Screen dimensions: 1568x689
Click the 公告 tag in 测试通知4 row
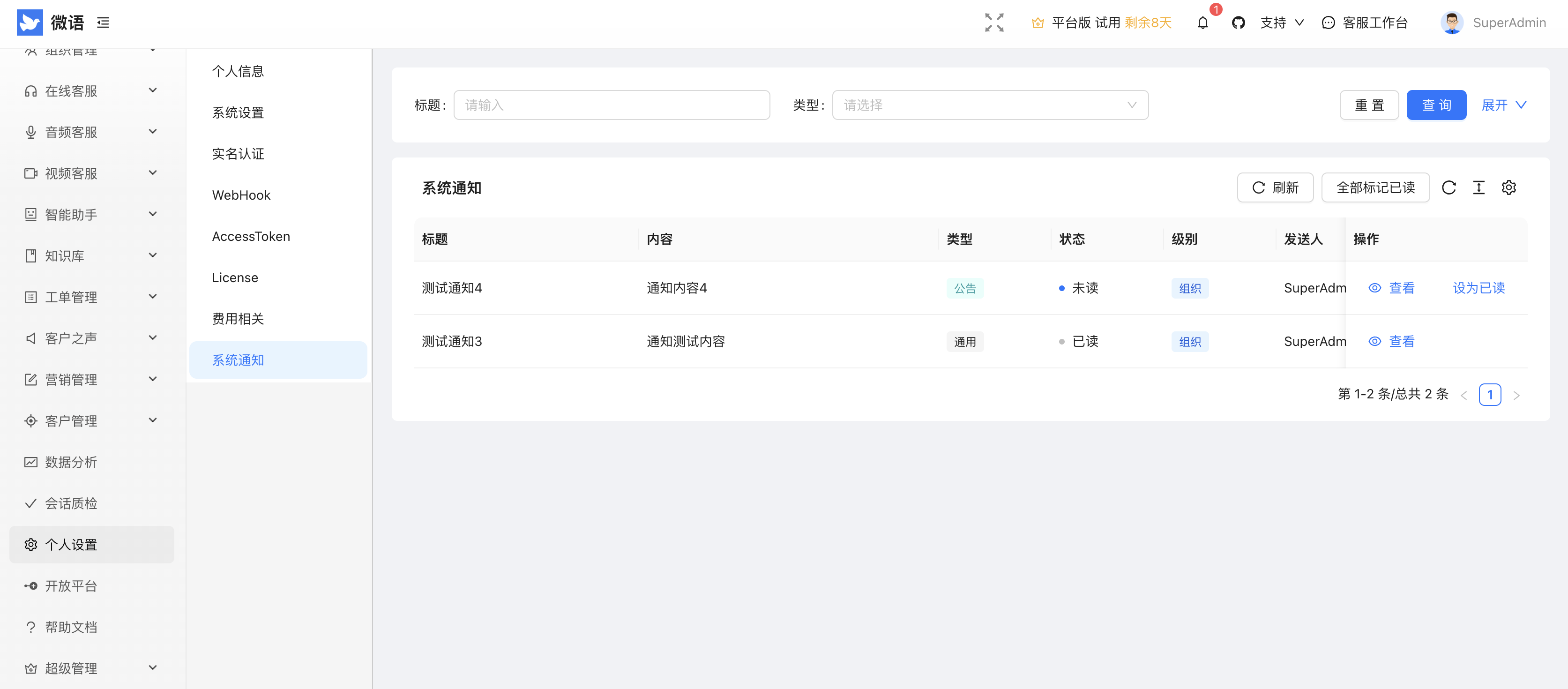tap(965, 289)
